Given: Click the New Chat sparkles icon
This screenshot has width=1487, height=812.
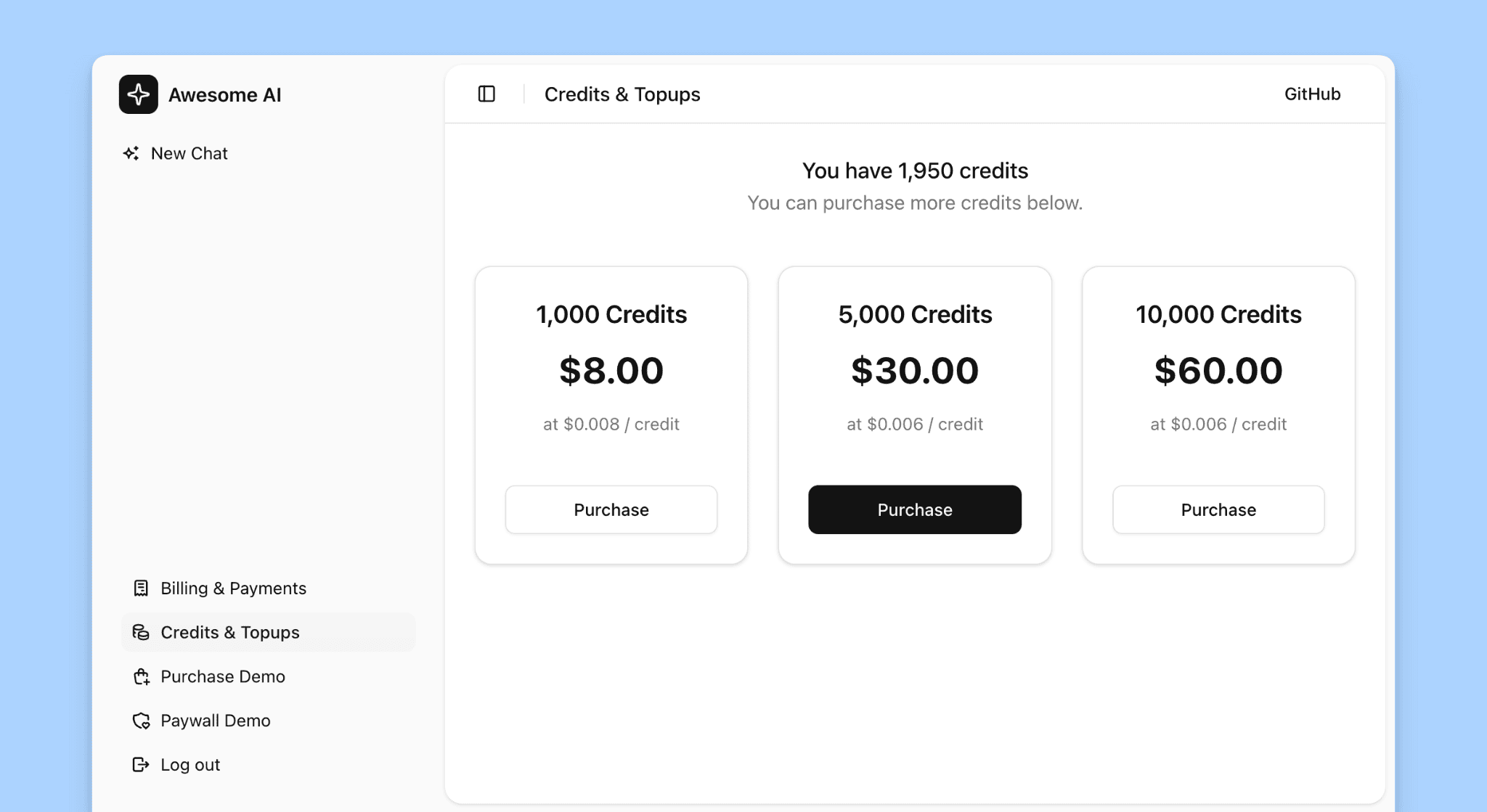Looking at the screenshot, I should (131, 153).
